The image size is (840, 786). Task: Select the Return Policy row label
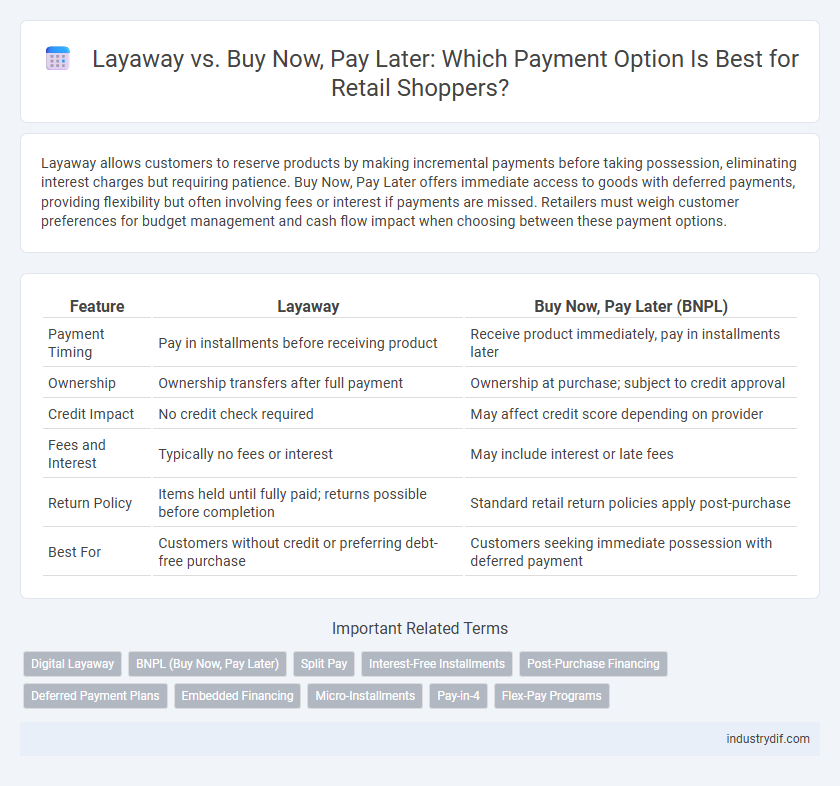[89, 503]
